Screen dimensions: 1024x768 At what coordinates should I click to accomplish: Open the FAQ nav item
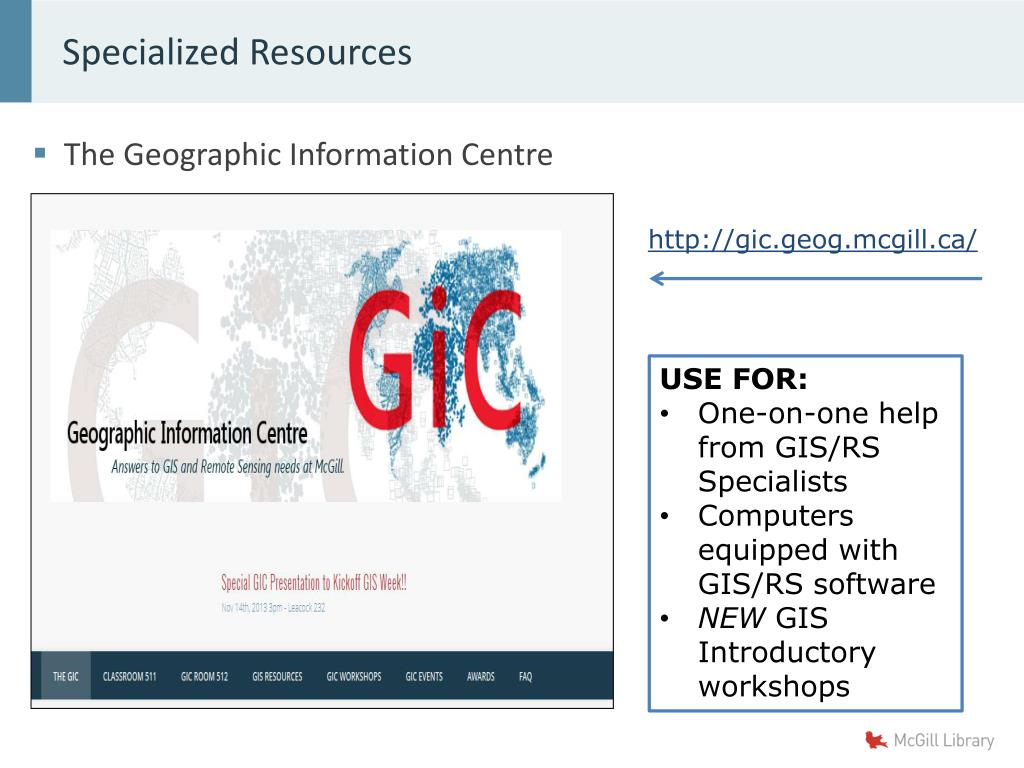[526, 677]
